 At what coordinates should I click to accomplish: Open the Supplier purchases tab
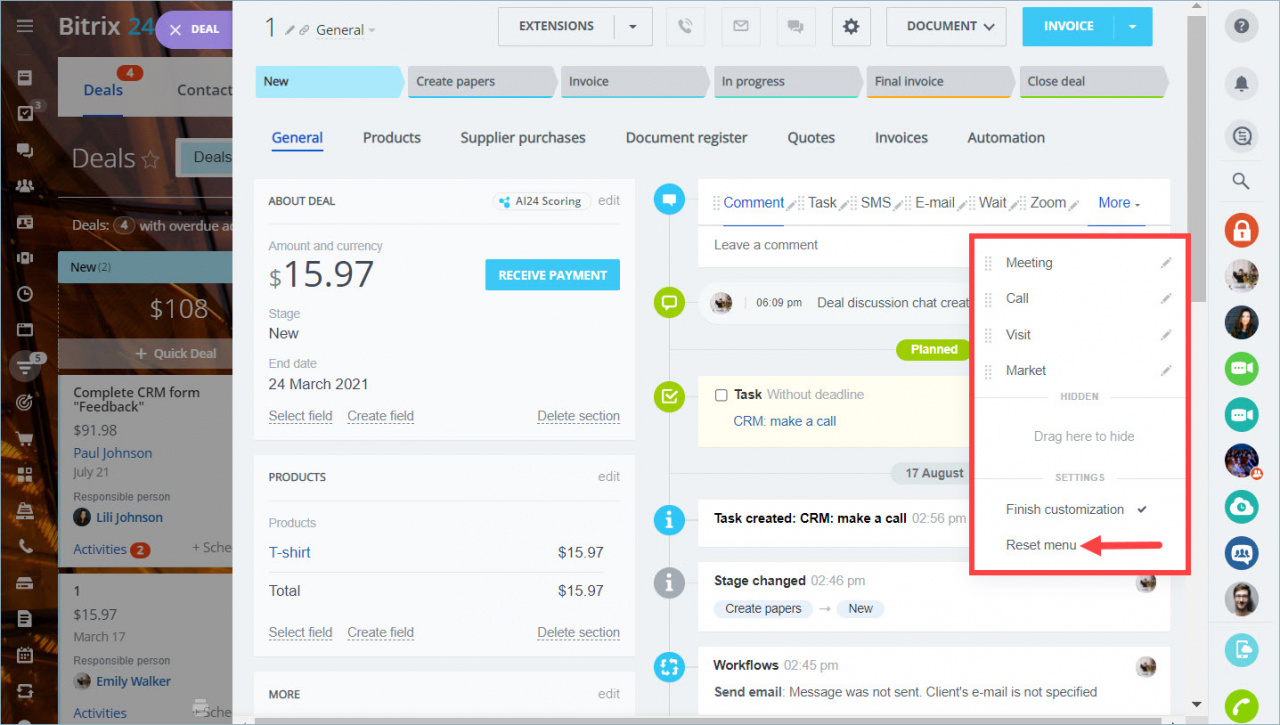pos(523,138)
